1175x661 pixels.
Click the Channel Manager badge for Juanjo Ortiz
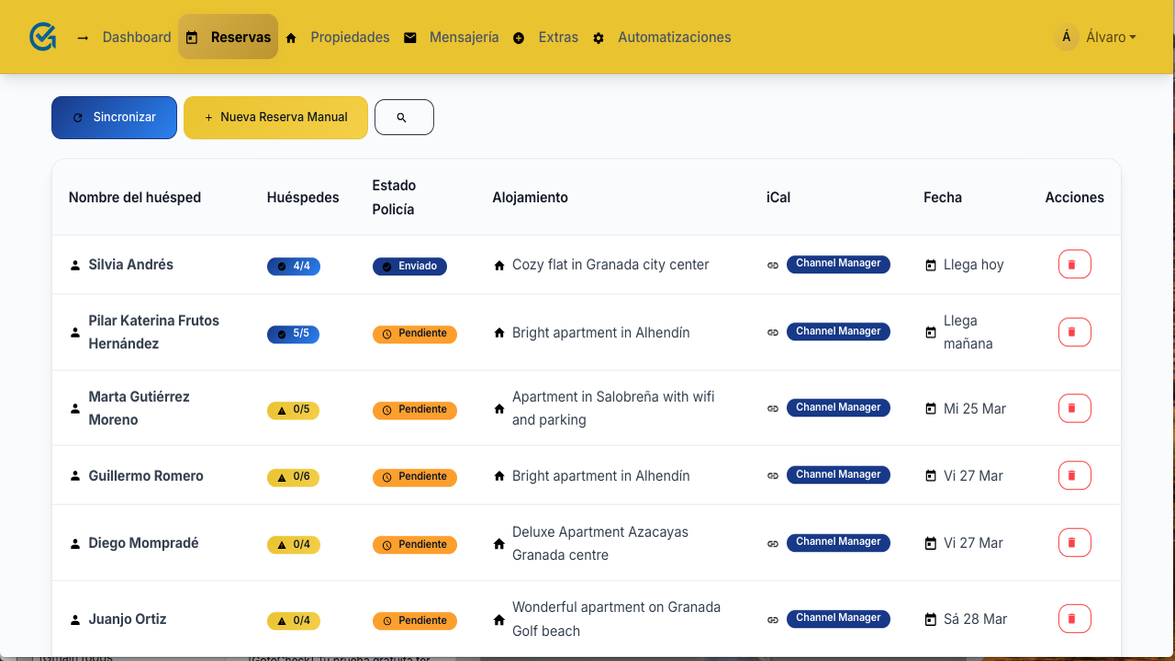[838, 618]
